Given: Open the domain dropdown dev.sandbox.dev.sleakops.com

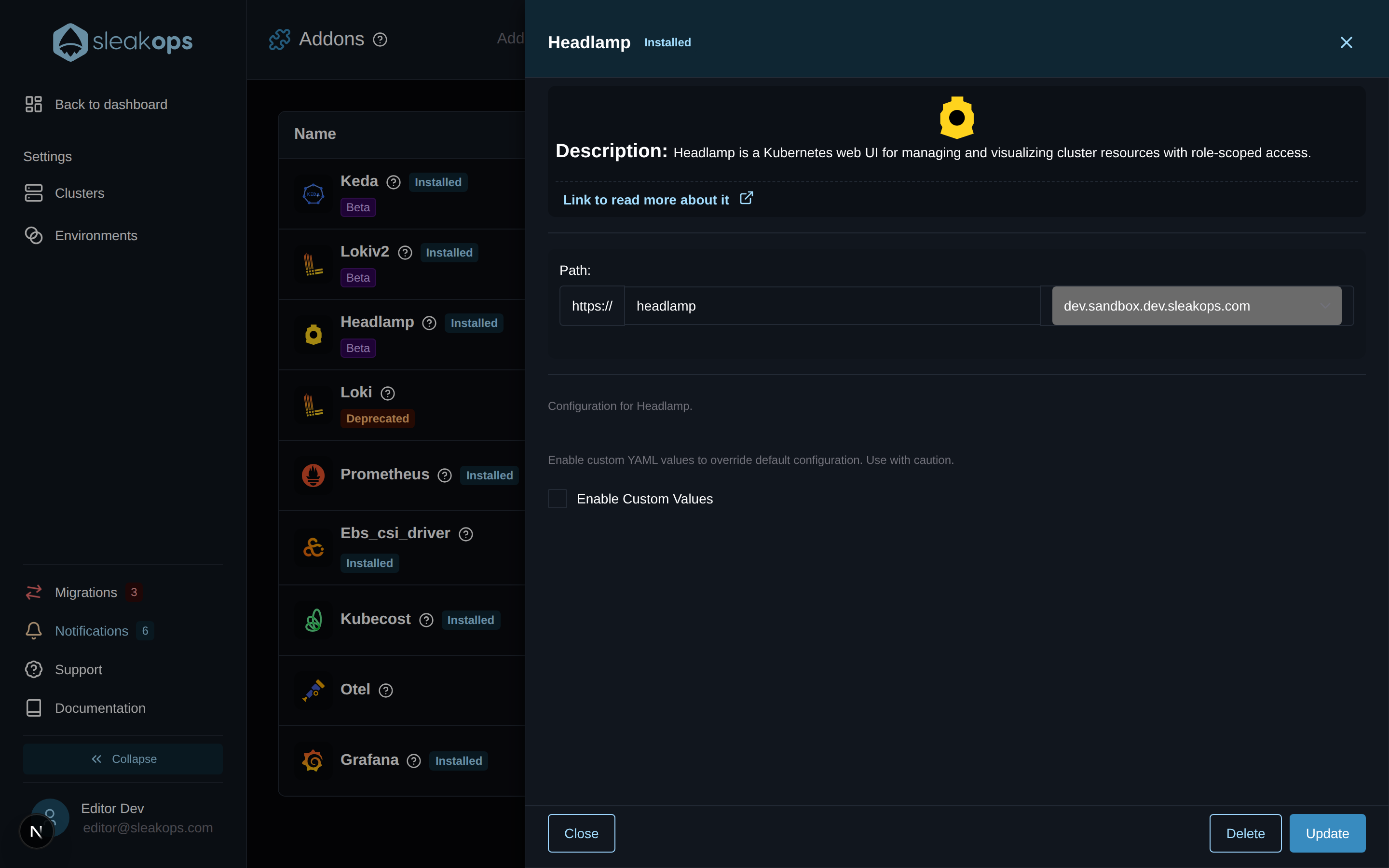Looking at the screenshot, I should (1197, 306).
